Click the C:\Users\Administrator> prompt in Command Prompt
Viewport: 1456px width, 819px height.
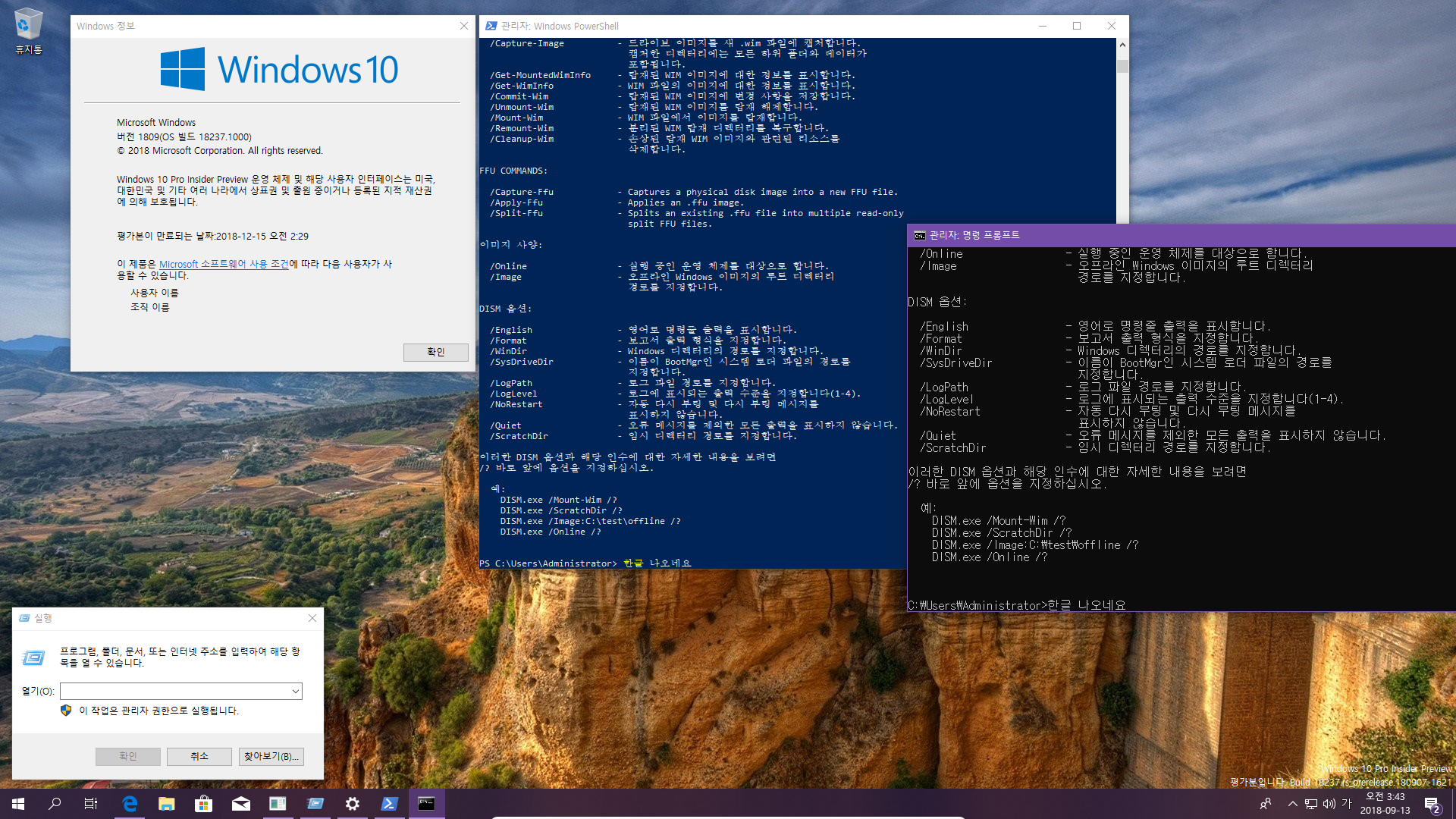coord(977,605)
